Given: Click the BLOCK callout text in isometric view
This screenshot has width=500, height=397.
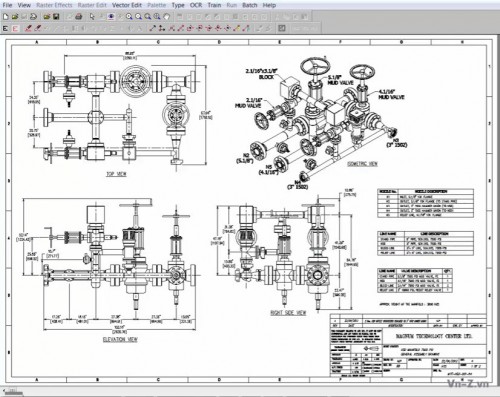Looking at the screenshot, I should 266,77.
